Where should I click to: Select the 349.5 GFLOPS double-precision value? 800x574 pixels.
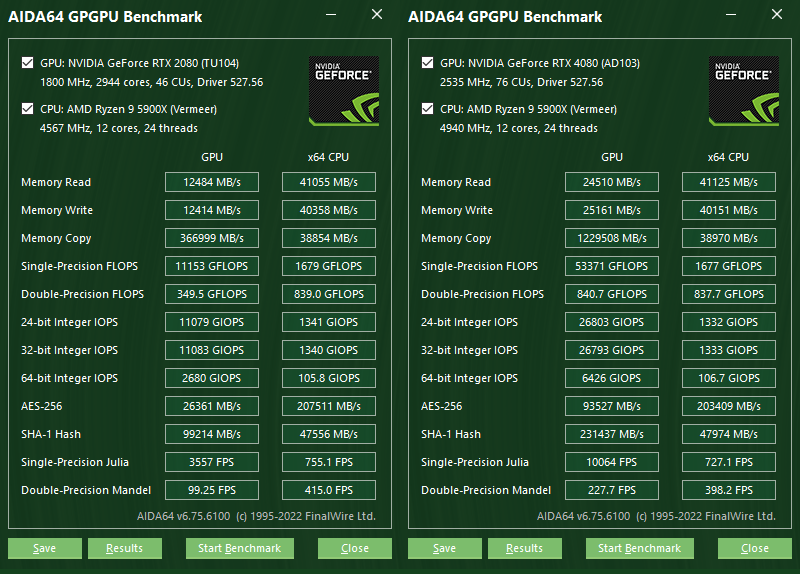point(212,294)
